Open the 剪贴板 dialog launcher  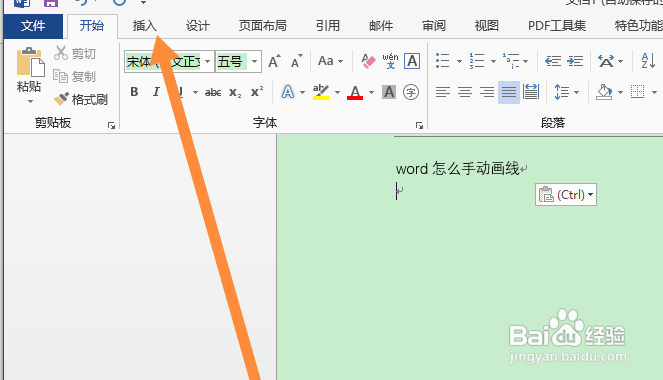pyautogui.click(x=111, y=125)
